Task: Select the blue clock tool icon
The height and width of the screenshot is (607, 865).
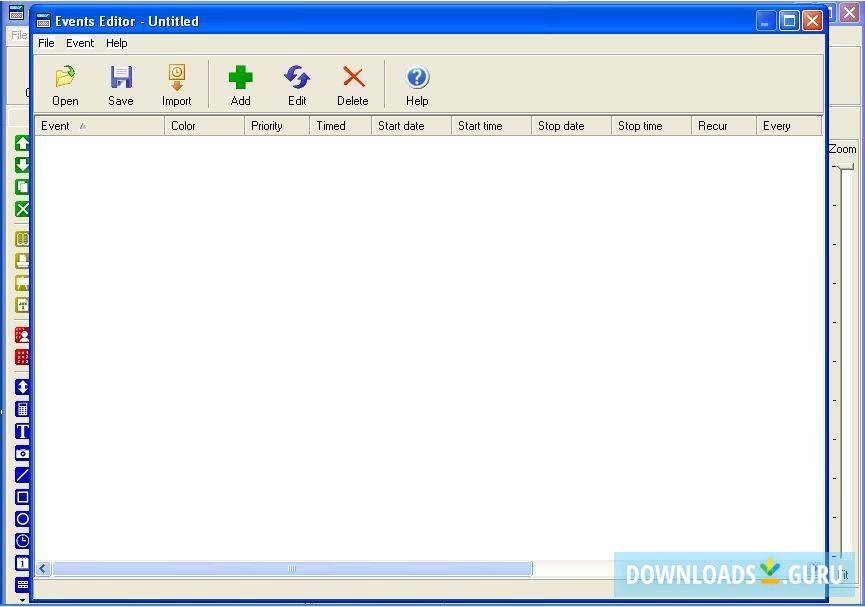Action: click(22, 541)
